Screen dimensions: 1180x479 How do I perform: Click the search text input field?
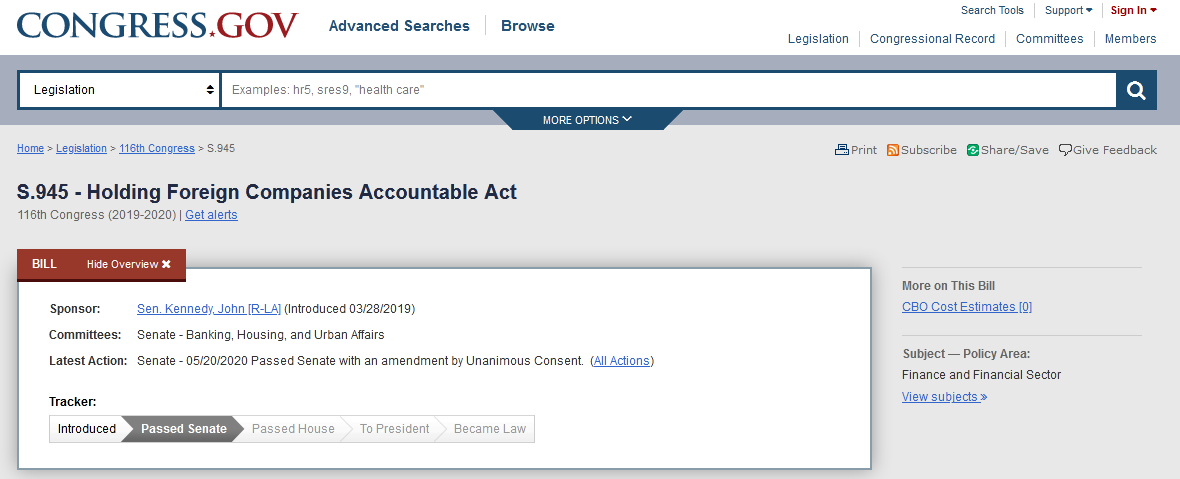point(668,90)
